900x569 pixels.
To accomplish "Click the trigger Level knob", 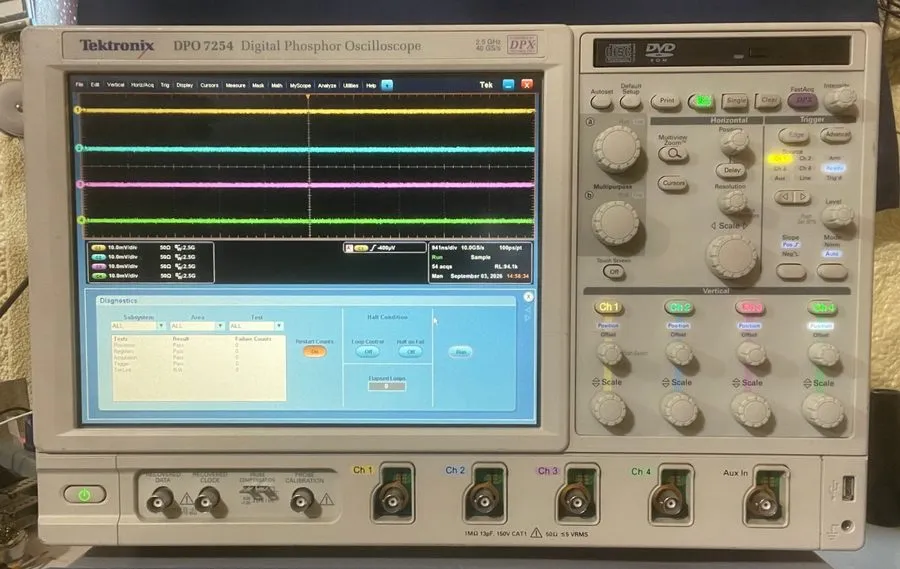I will click(837, 216).
